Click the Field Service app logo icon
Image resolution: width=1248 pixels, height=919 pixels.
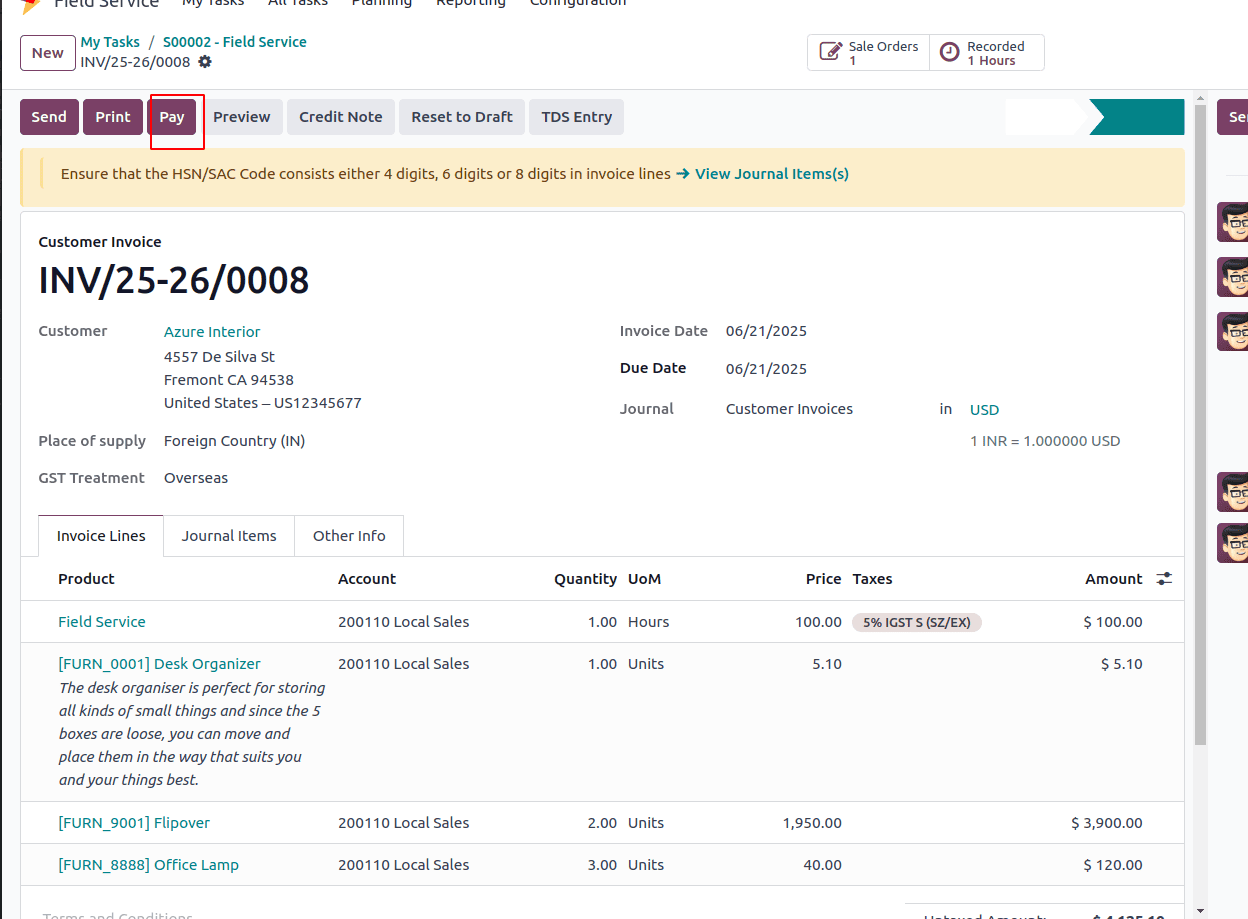click(31, 4)
